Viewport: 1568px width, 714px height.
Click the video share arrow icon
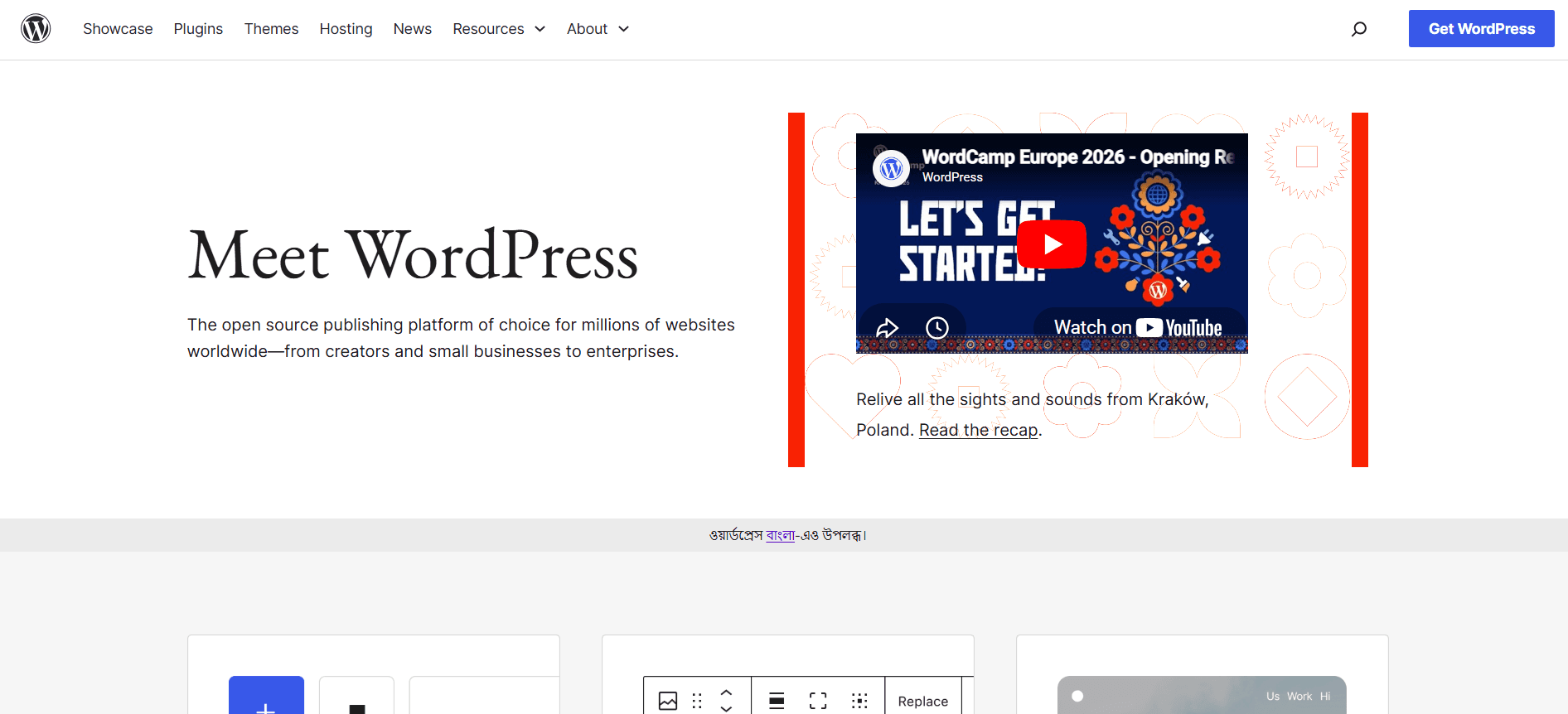(x=888, y=328)
